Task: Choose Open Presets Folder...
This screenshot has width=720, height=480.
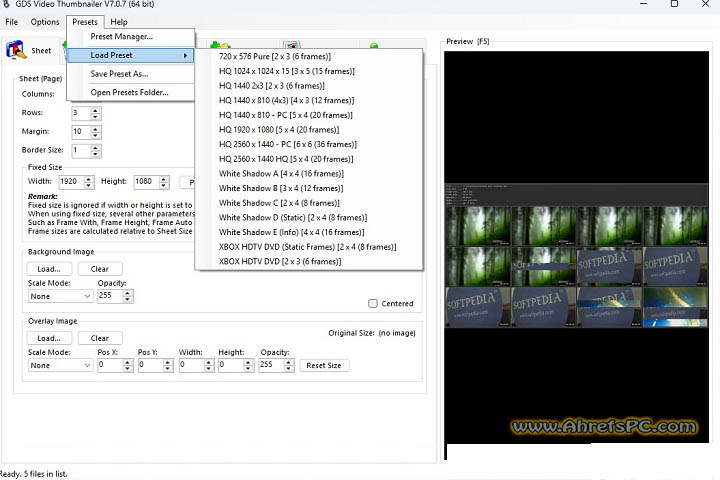Action: click(x=131, y=92)
